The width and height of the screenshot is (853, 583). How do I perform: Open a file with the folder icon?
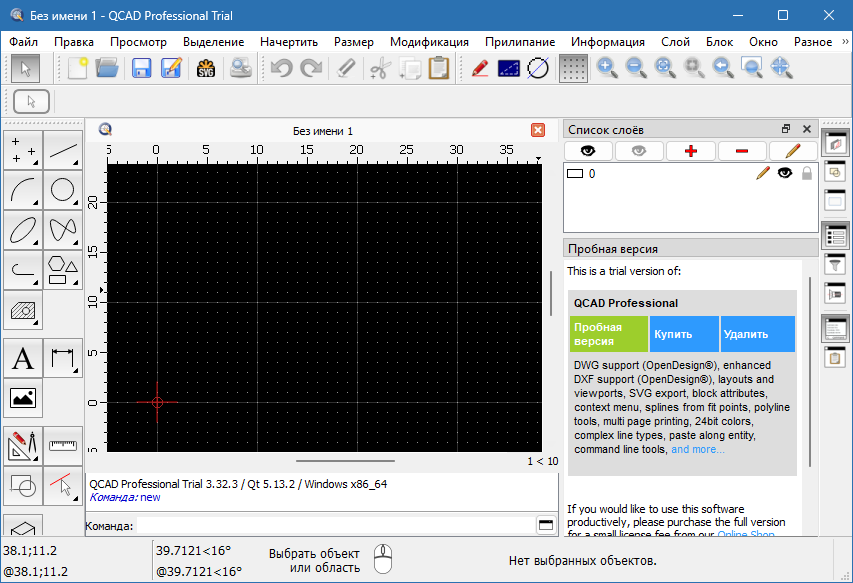point(107,69)
